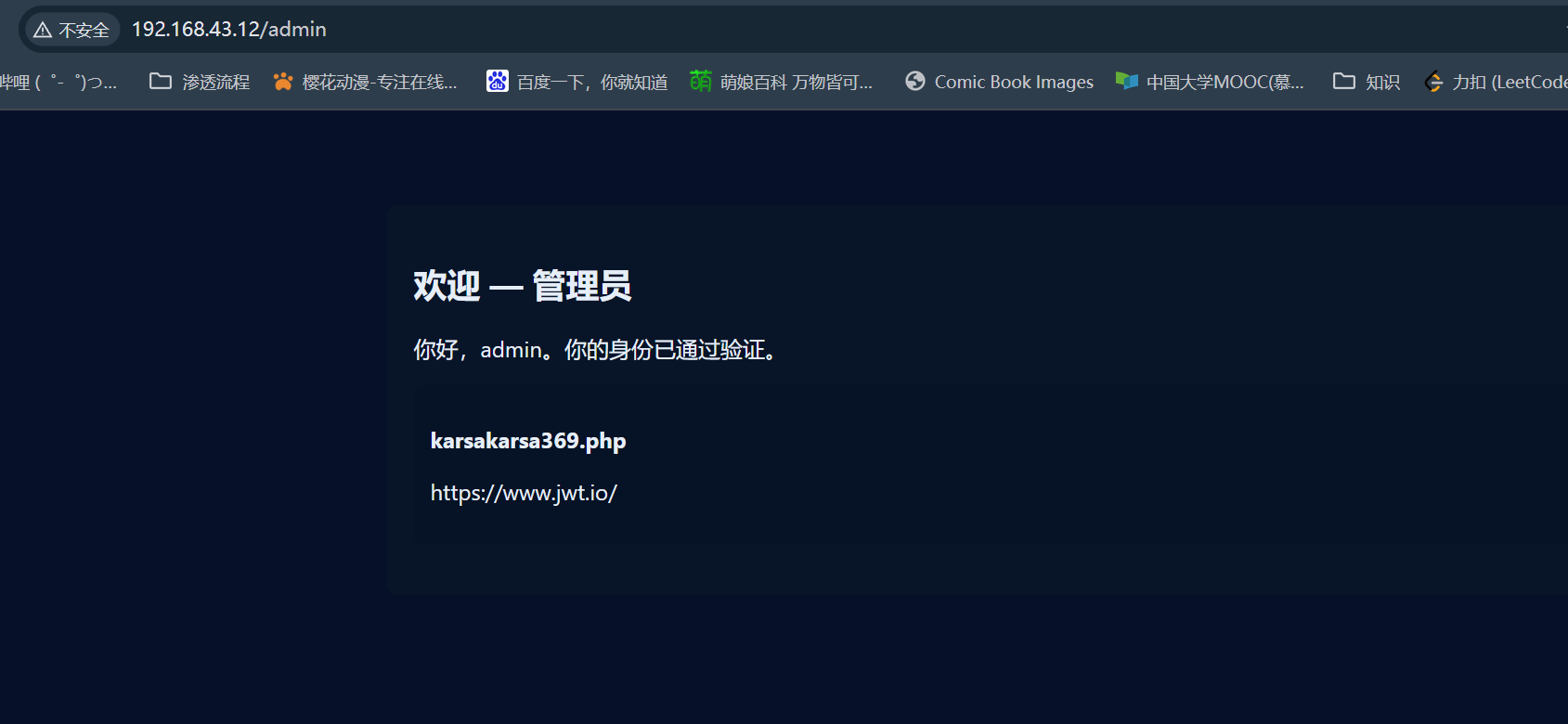
Task: Open the 樱花动漫 paw favicon bookmark
Action: pos(283,82)
